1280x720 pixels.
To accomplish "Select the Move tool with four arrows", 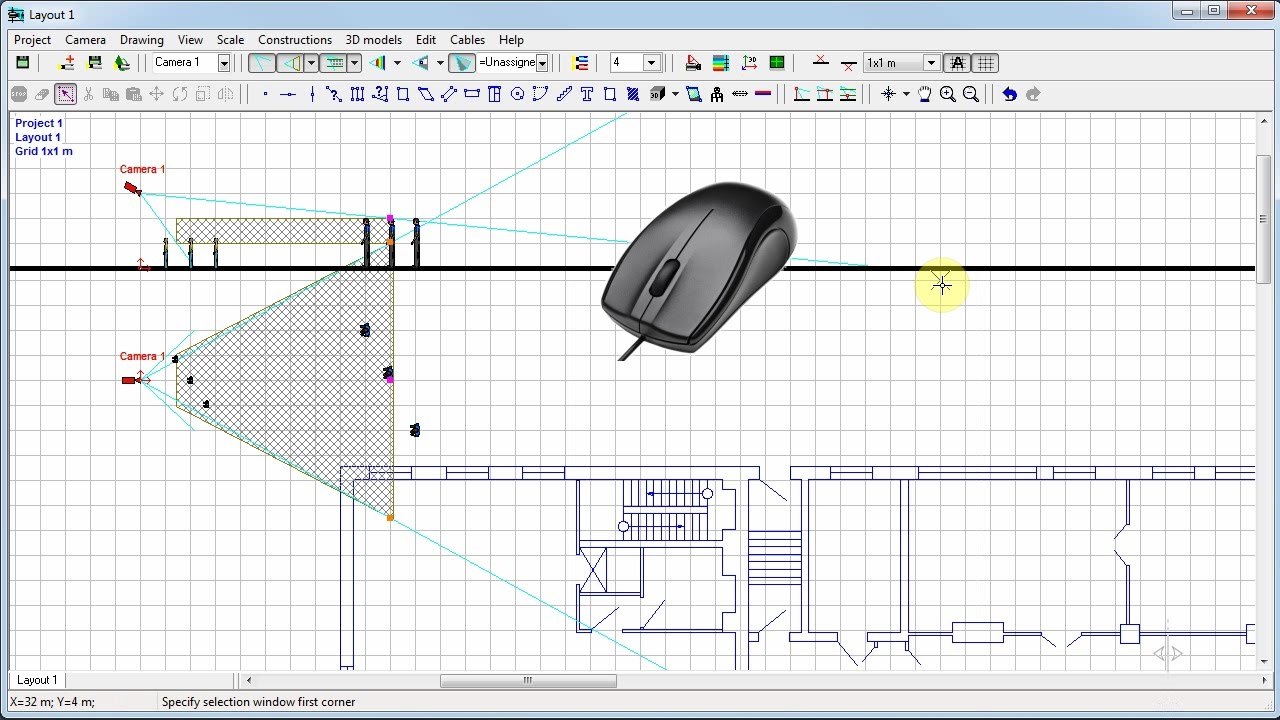I will [156, 94].
